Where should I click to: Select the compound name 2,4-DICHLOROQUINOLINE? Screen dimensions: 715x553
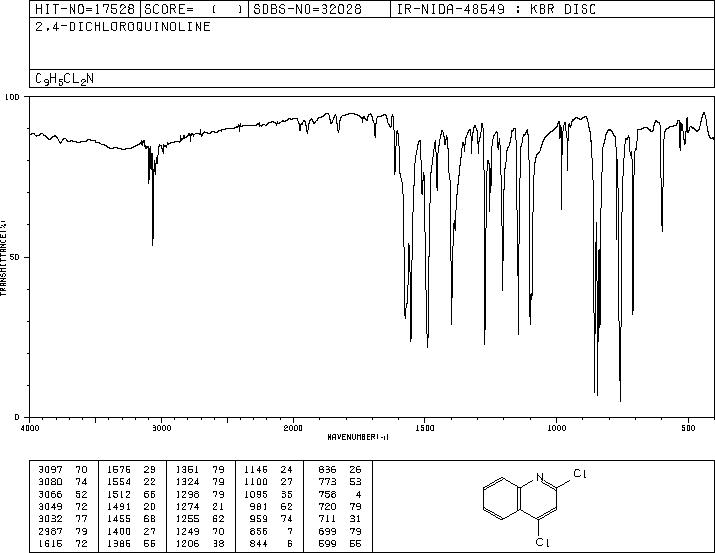point(123,26)
